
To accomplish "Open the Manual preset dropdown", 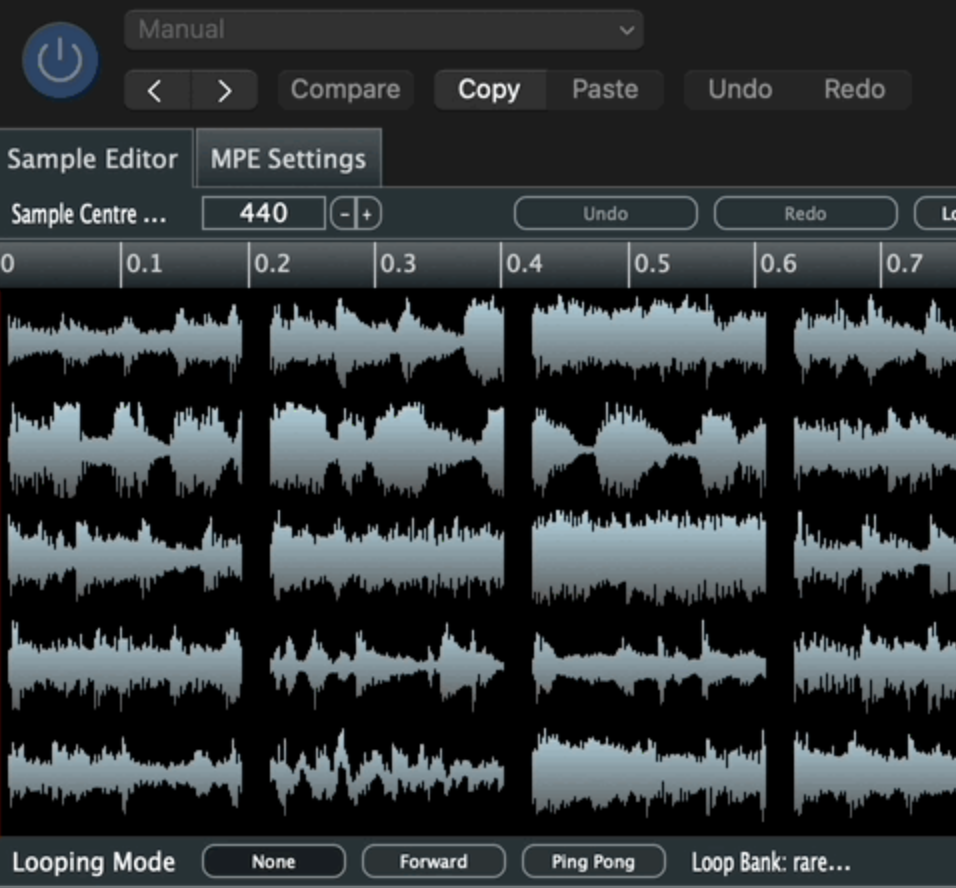I will coord(384,30).
